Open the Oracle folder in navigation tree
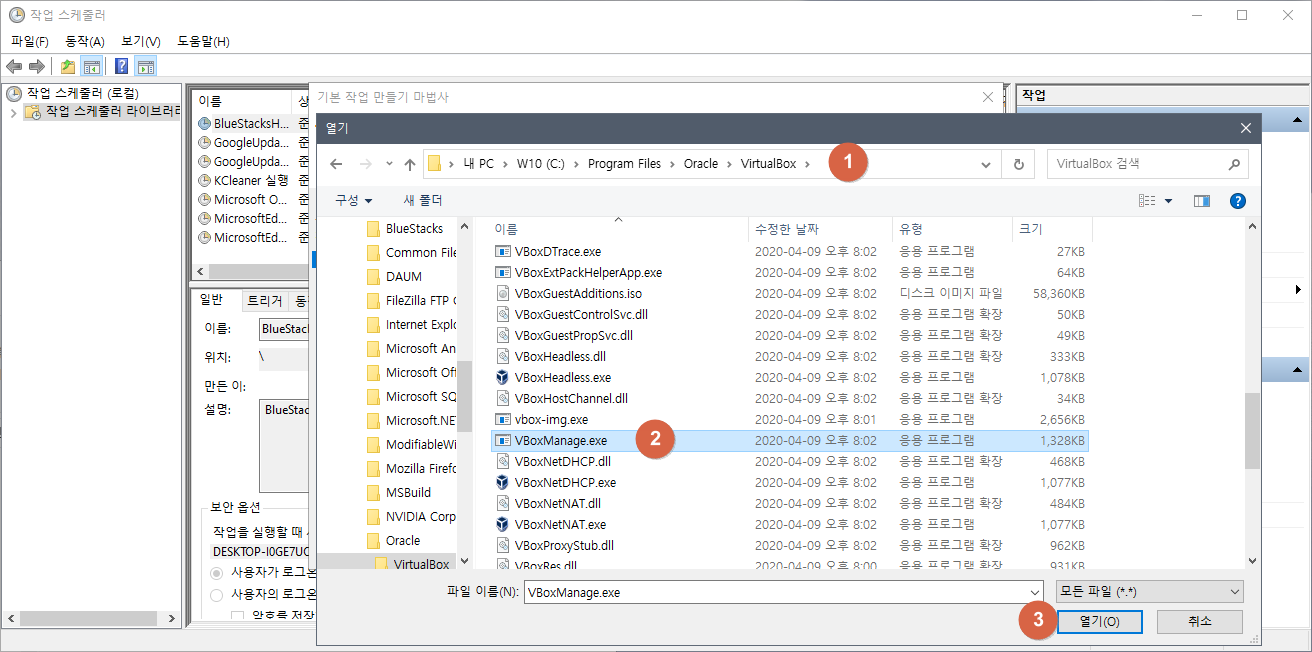This screenshot has height=652, width=1312. tap(403, 540)
